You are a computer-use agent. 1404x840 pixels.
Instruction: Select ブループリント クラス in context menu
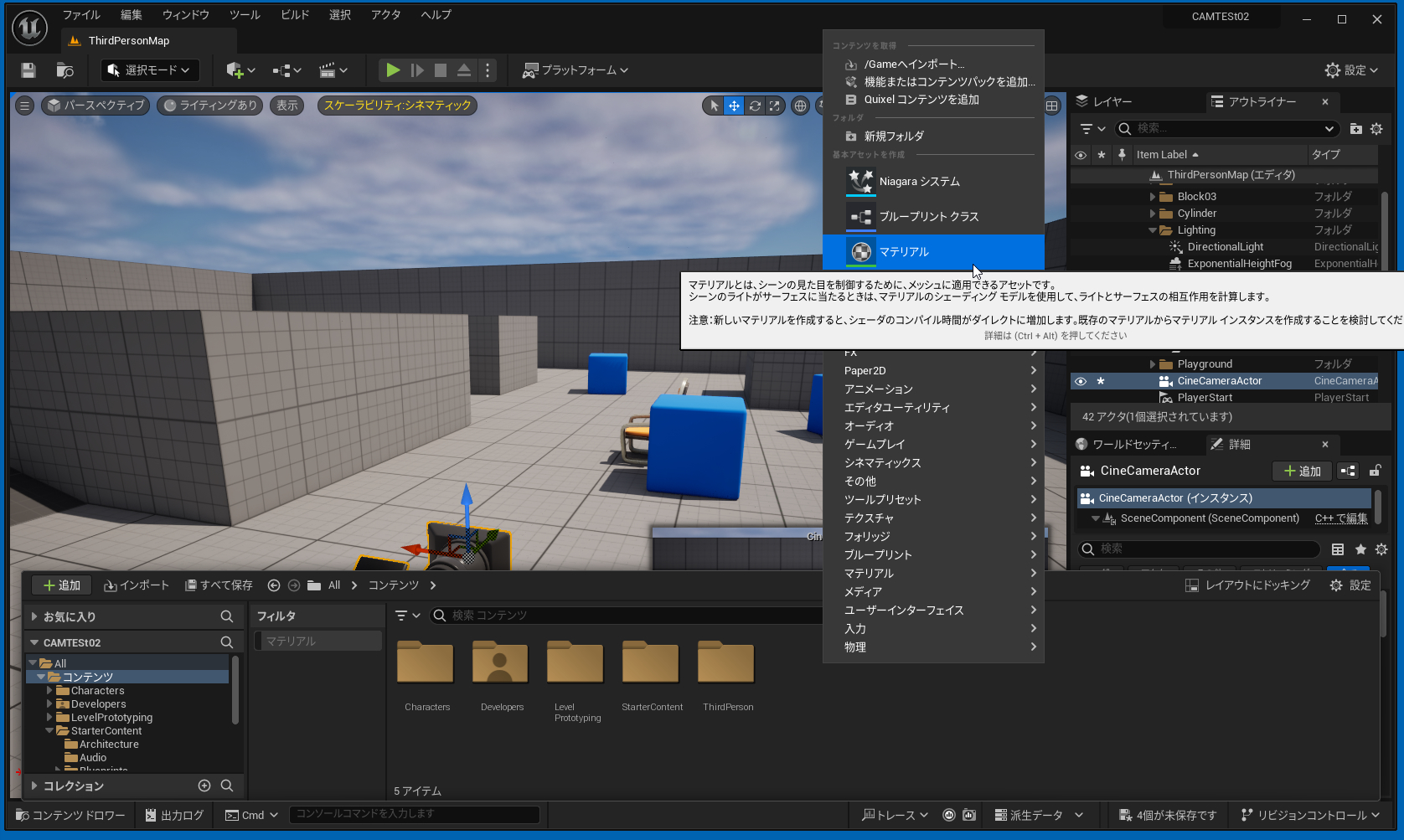coord(928,217)
